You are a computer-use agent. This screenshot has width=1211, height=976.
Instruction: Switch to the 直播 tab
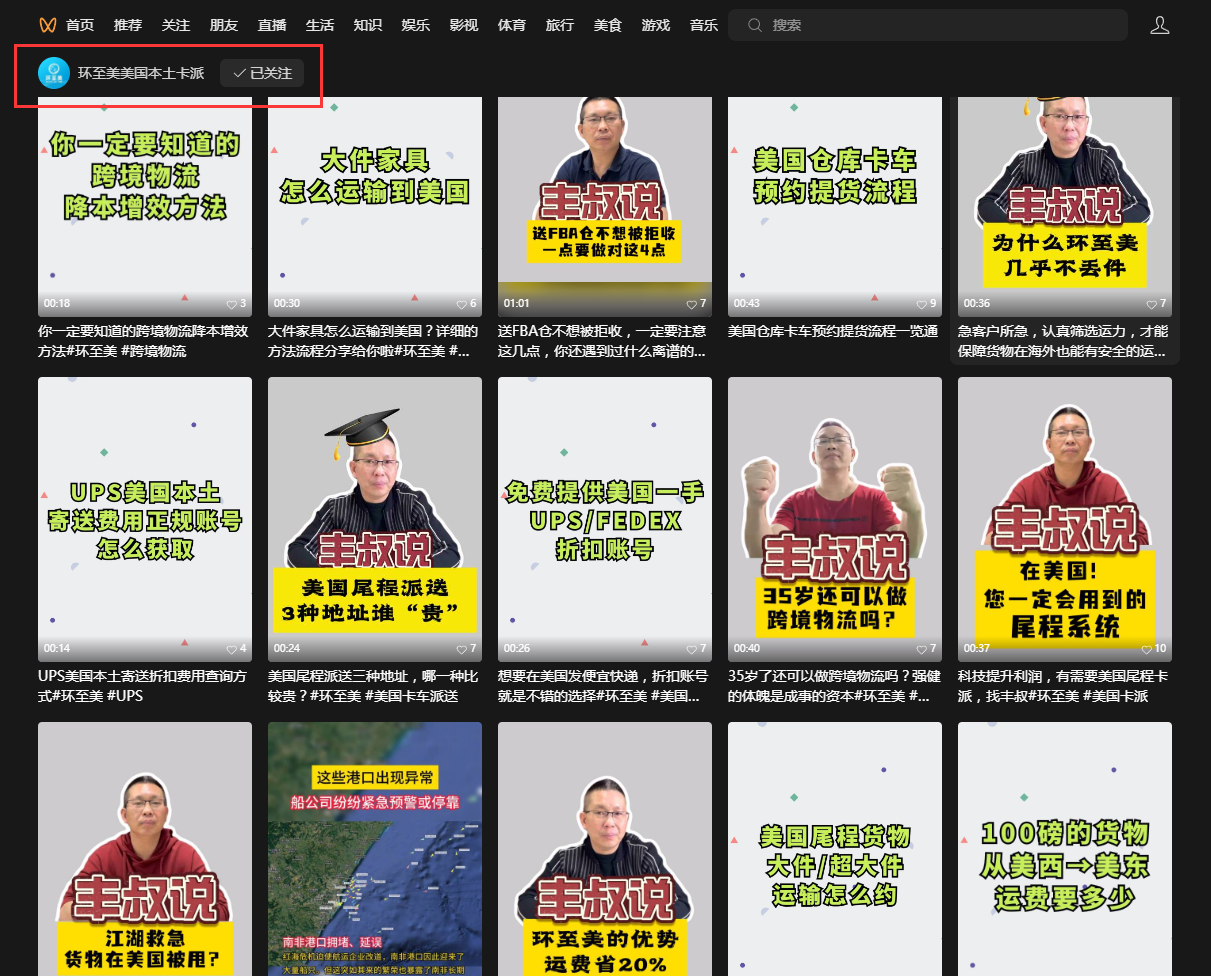coord(272,25)
